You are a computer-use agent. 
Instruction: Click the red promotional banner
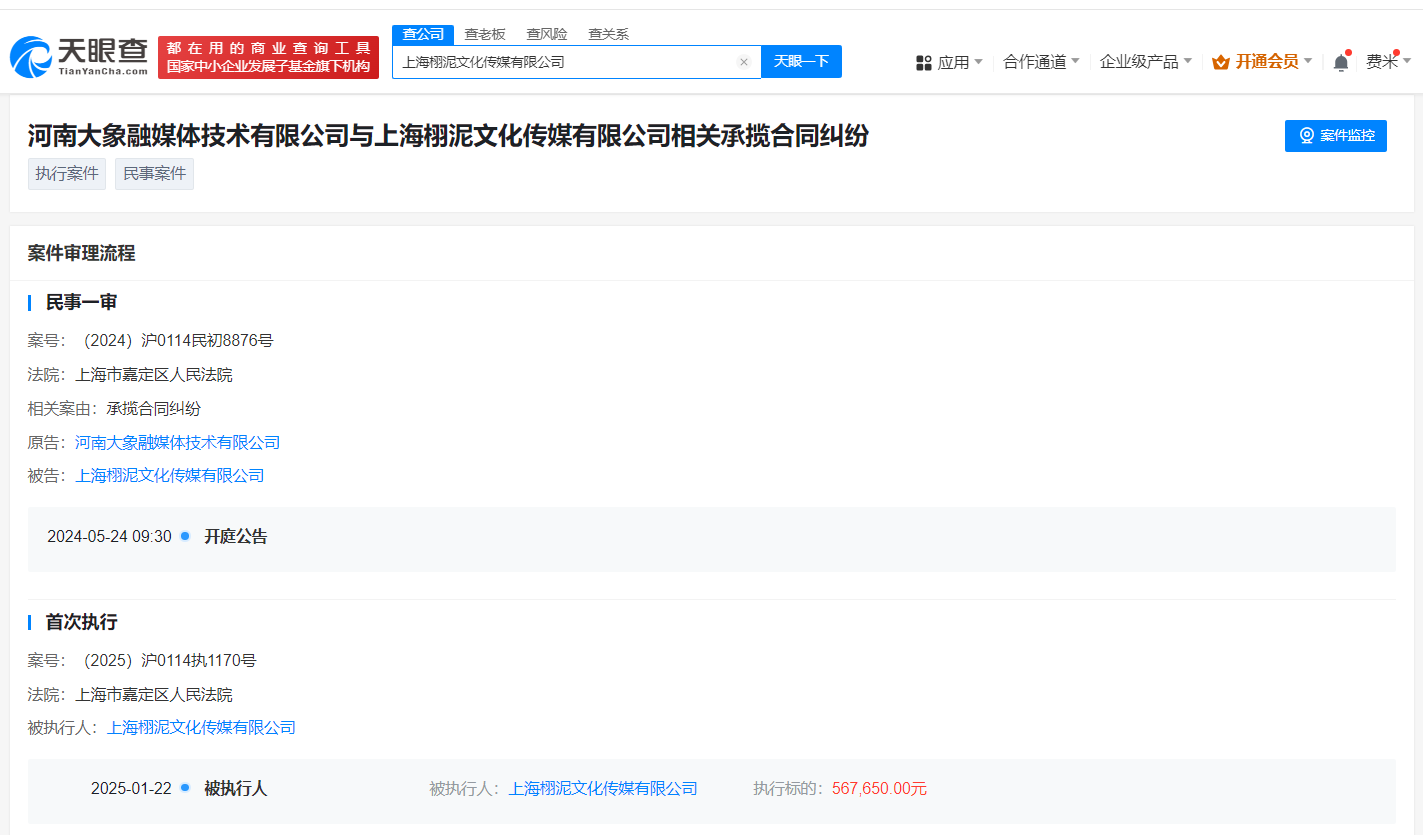pyautogui.click(x=268, y=57)
